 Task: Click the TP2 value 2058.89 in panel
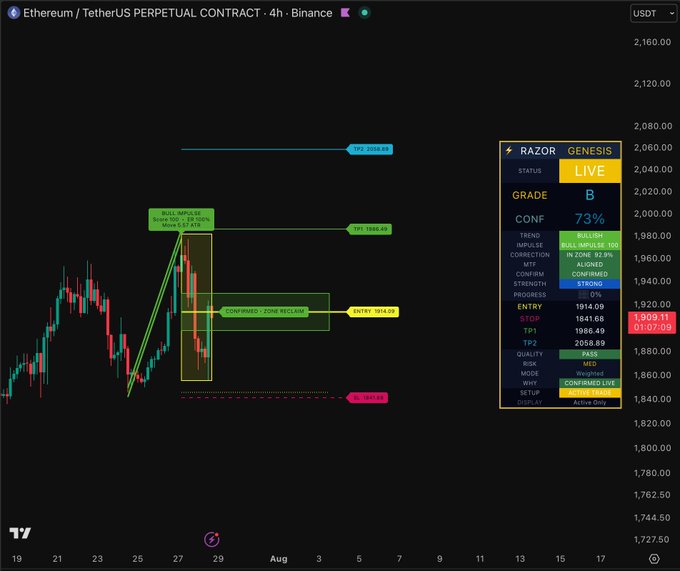589,343
